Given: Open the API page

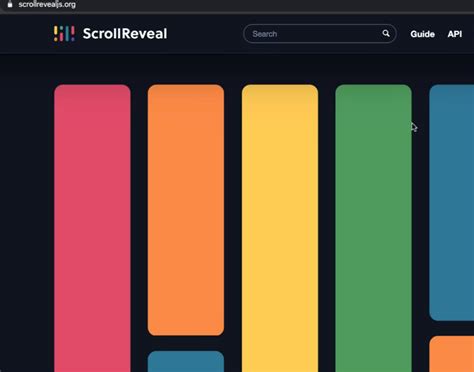Looking at the screenshot, I should point(455,34).
